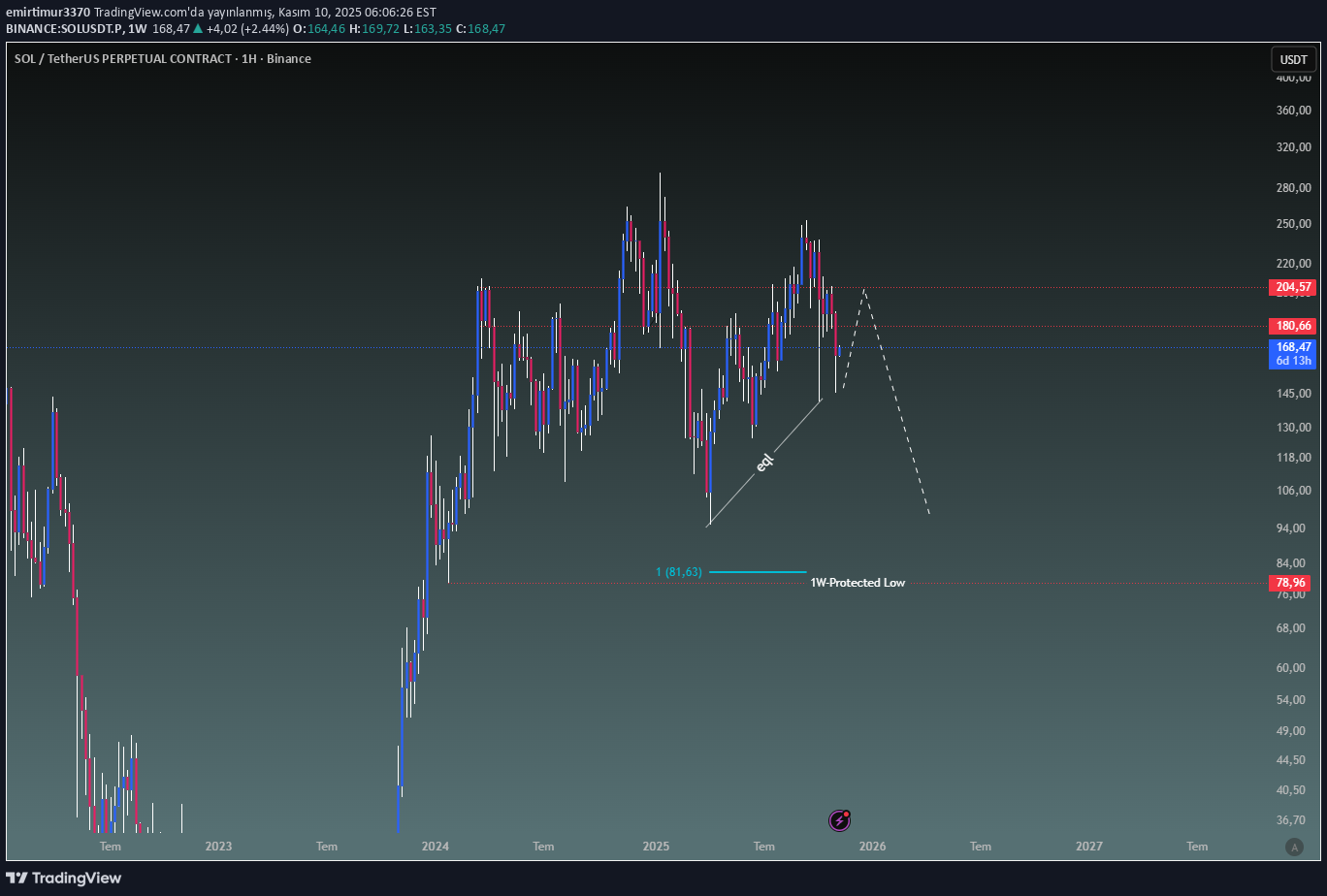This screenshot has width=1327, height=896.
Task: Click the auto-scale 'A' icon
Action: click(1293, 847)
